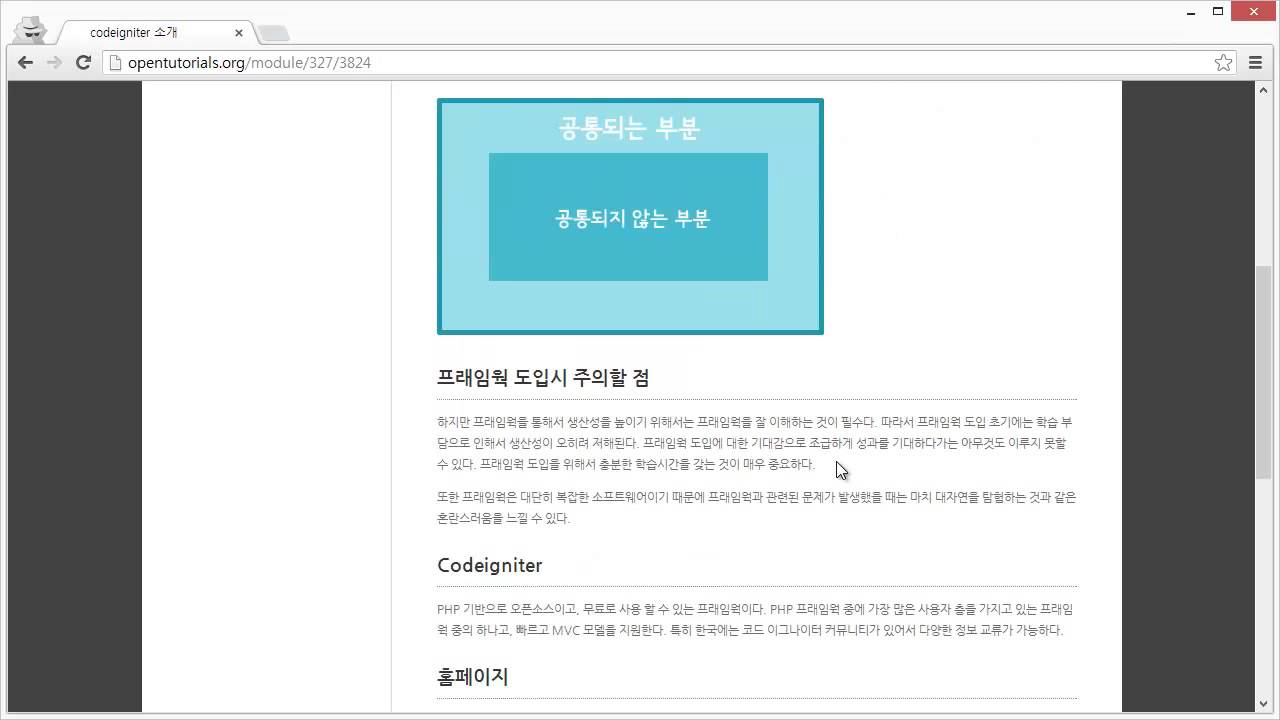Click the 공통되지 않는 부분 inner box
The height and width of the screenshot is (720, 1280).
coord(628,217)
